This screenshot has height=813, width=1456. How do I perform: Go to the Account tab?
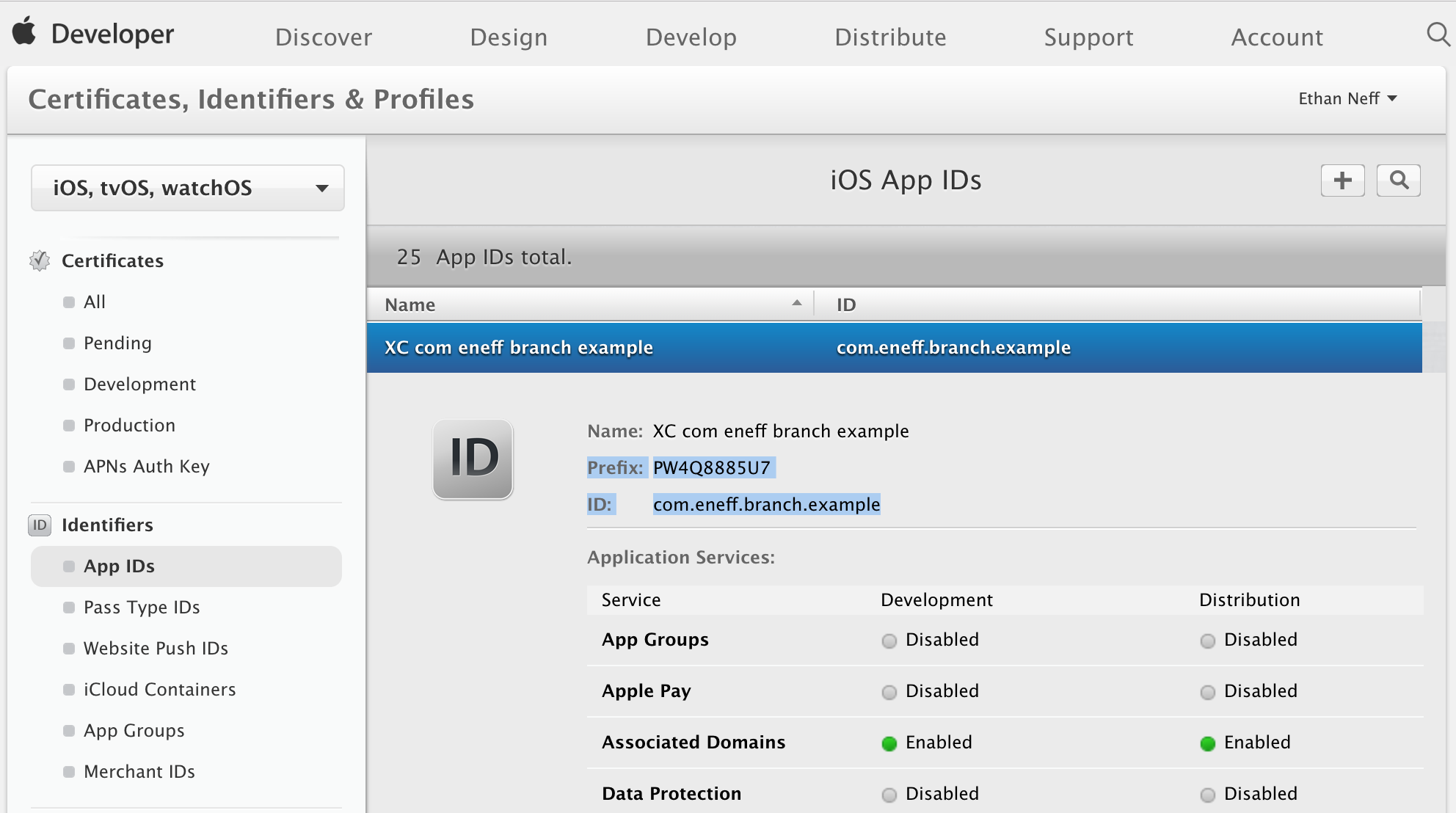click(1277, 37)
